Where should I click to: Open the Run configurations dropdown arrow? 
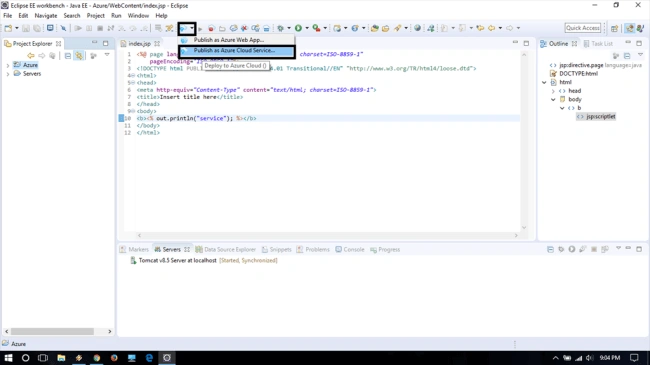307,28
